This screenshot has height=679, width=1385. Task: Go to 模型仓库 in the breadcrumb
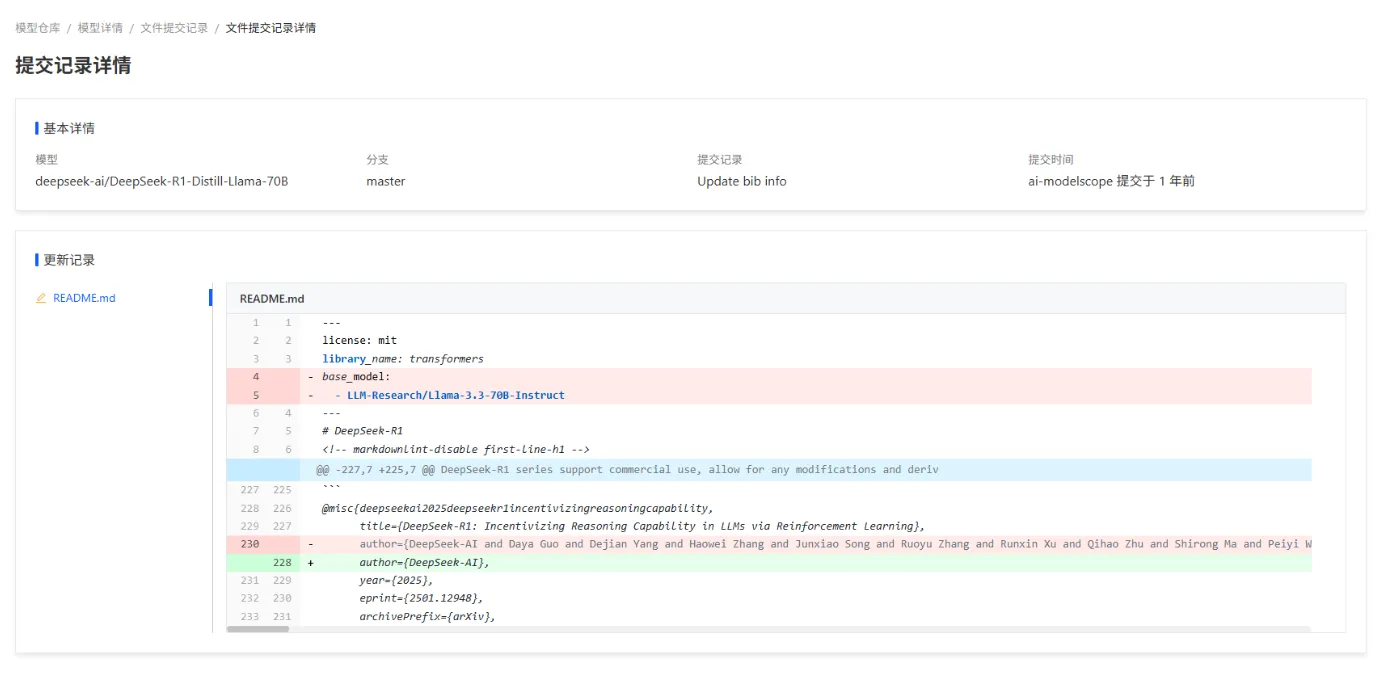pyautogui.click(x=38, y=28)
